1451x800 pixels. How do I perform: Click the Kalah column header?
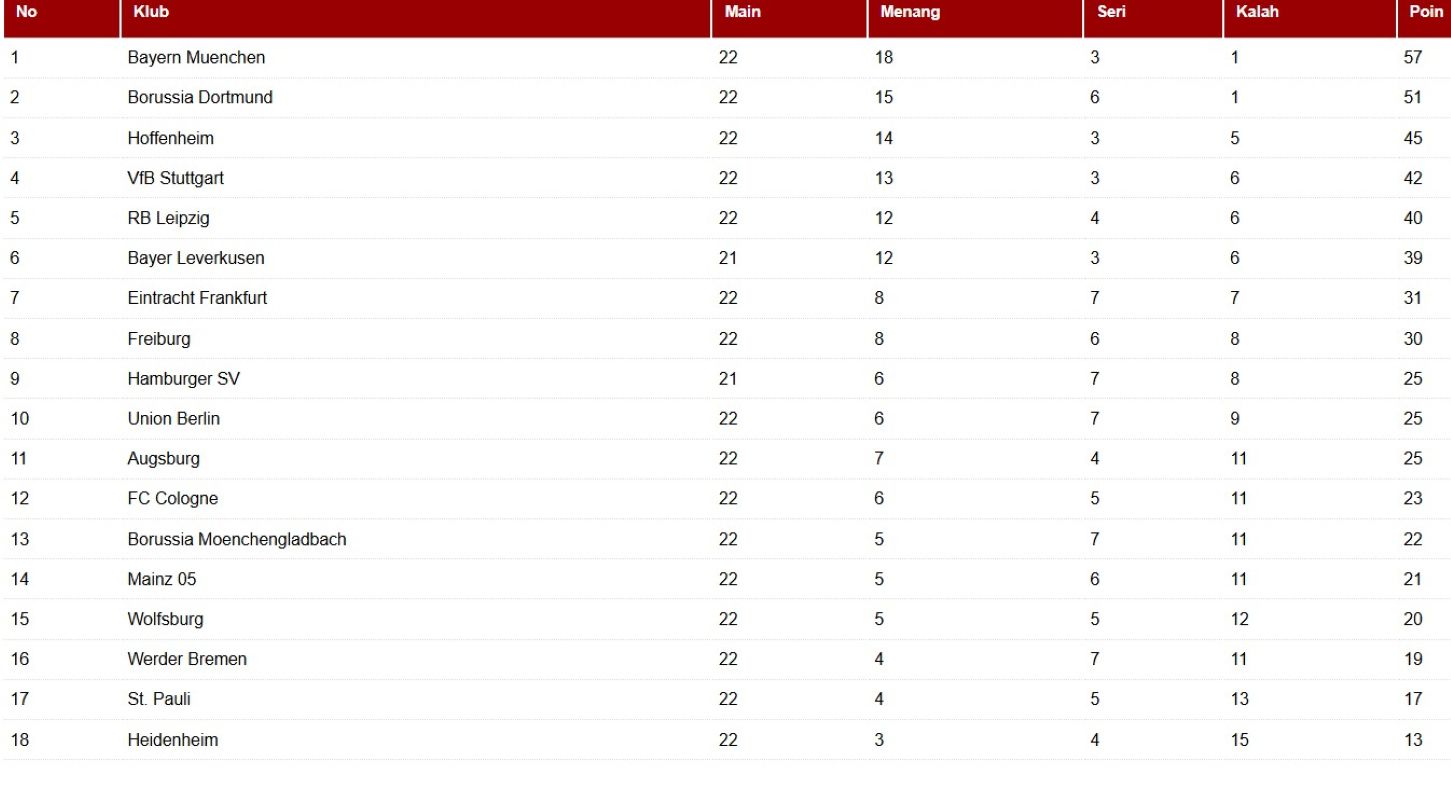[1257, 12]
